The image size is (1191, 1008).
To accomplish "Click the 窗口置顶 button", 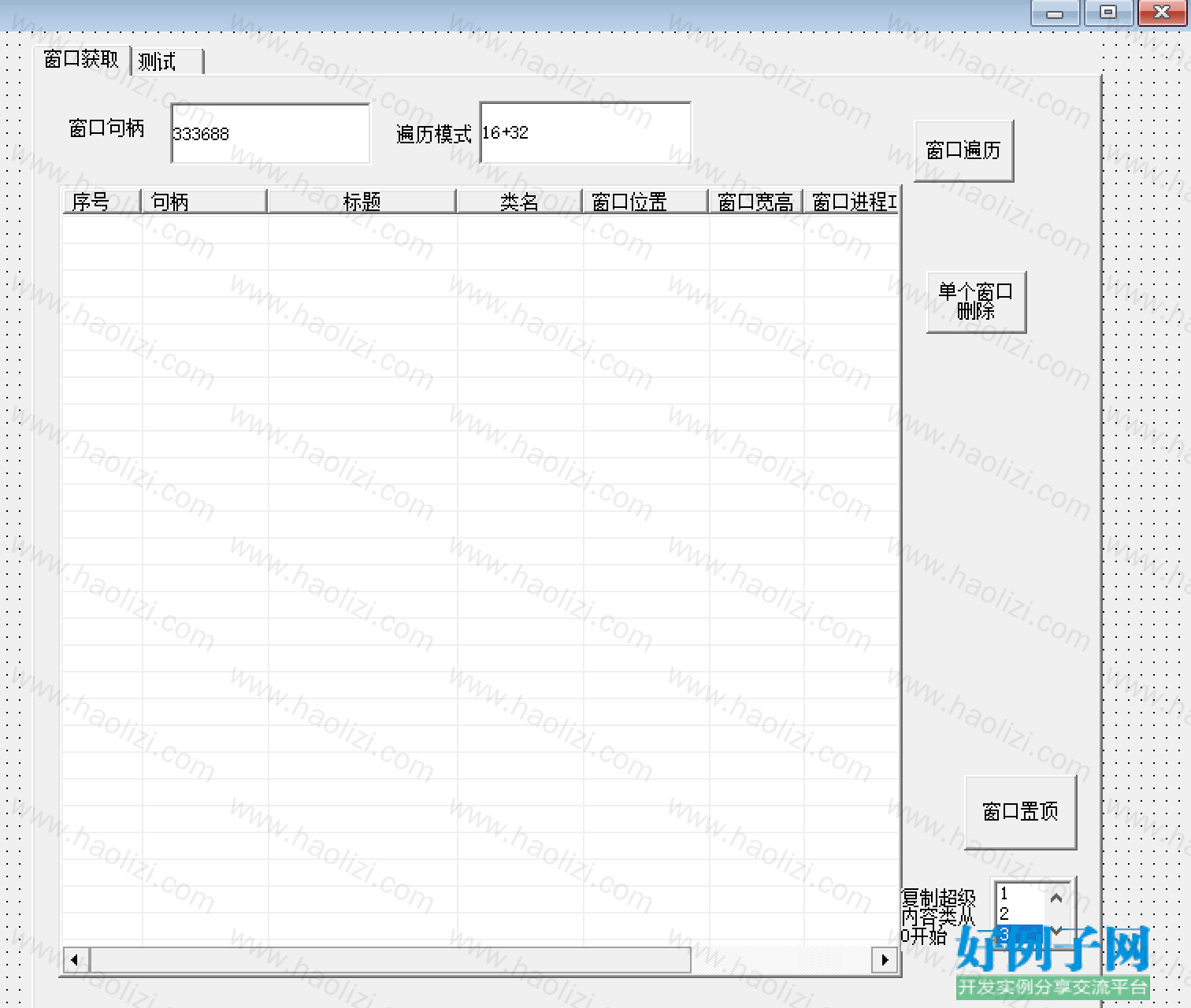I will pyautogui.click(x=1020, y=812).
